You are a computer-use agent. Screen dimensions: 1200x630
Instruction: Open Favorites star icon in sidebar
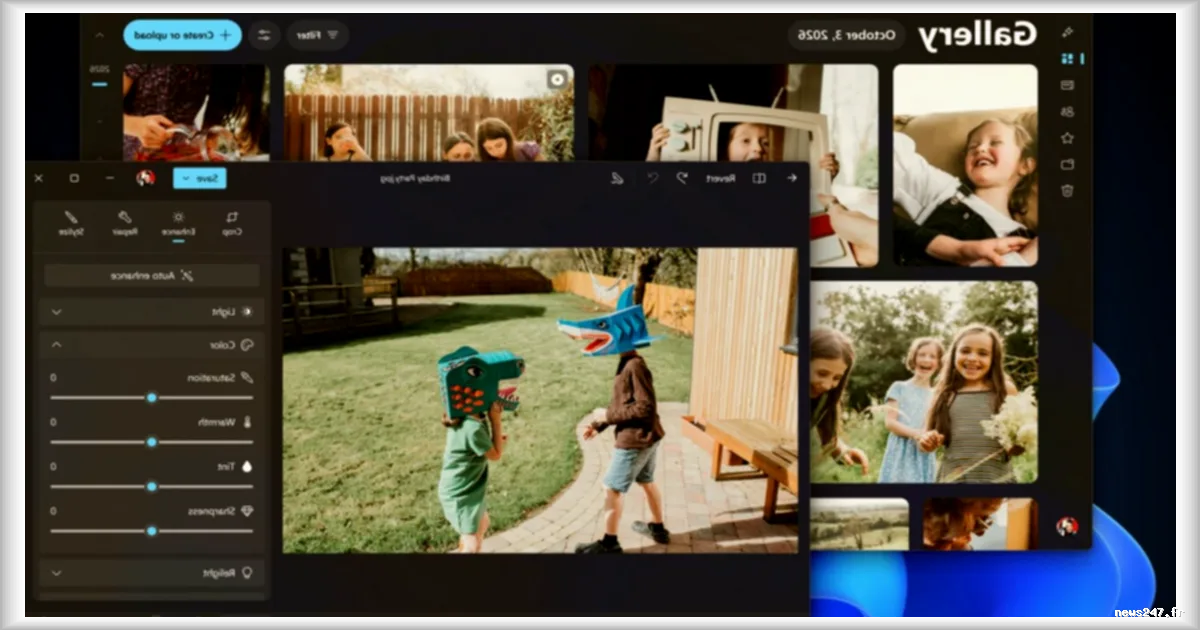(x=1067, y=138)
